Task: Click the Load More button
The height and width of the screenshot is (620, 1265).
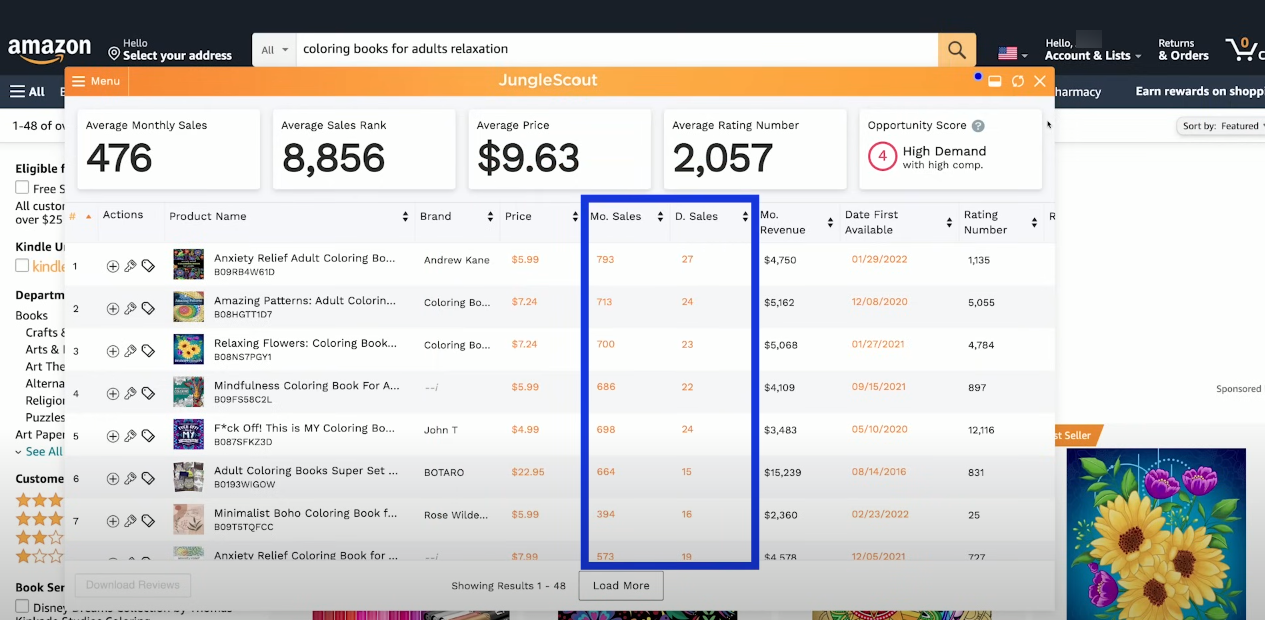Action: 620,586
